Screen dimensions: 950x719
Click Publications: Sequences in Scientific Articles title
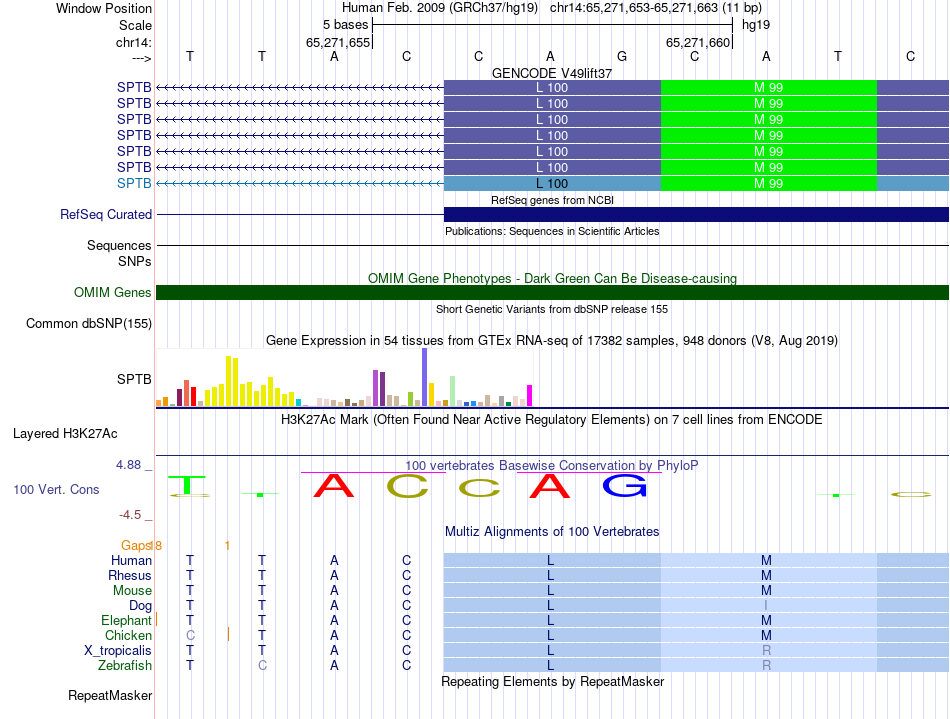[x=552, y=231]
